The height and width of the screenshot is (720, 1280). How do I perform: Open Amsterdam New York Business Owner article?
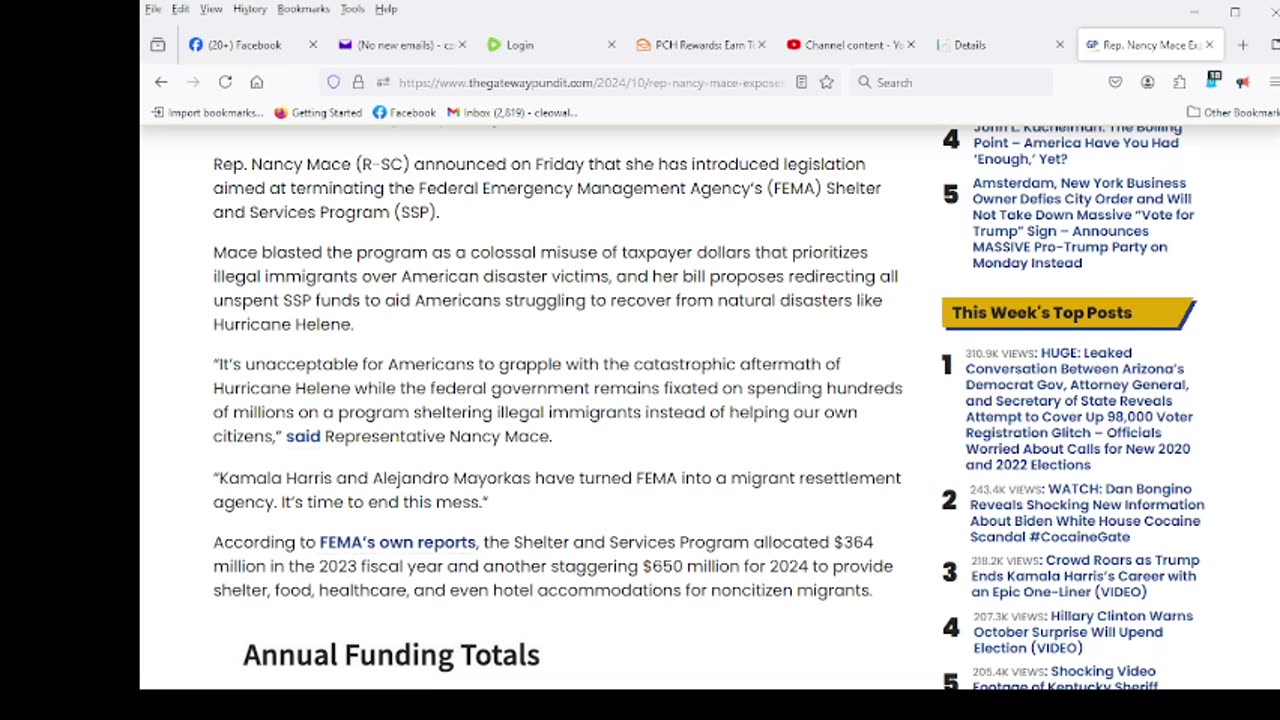(x=1083, y=223)
